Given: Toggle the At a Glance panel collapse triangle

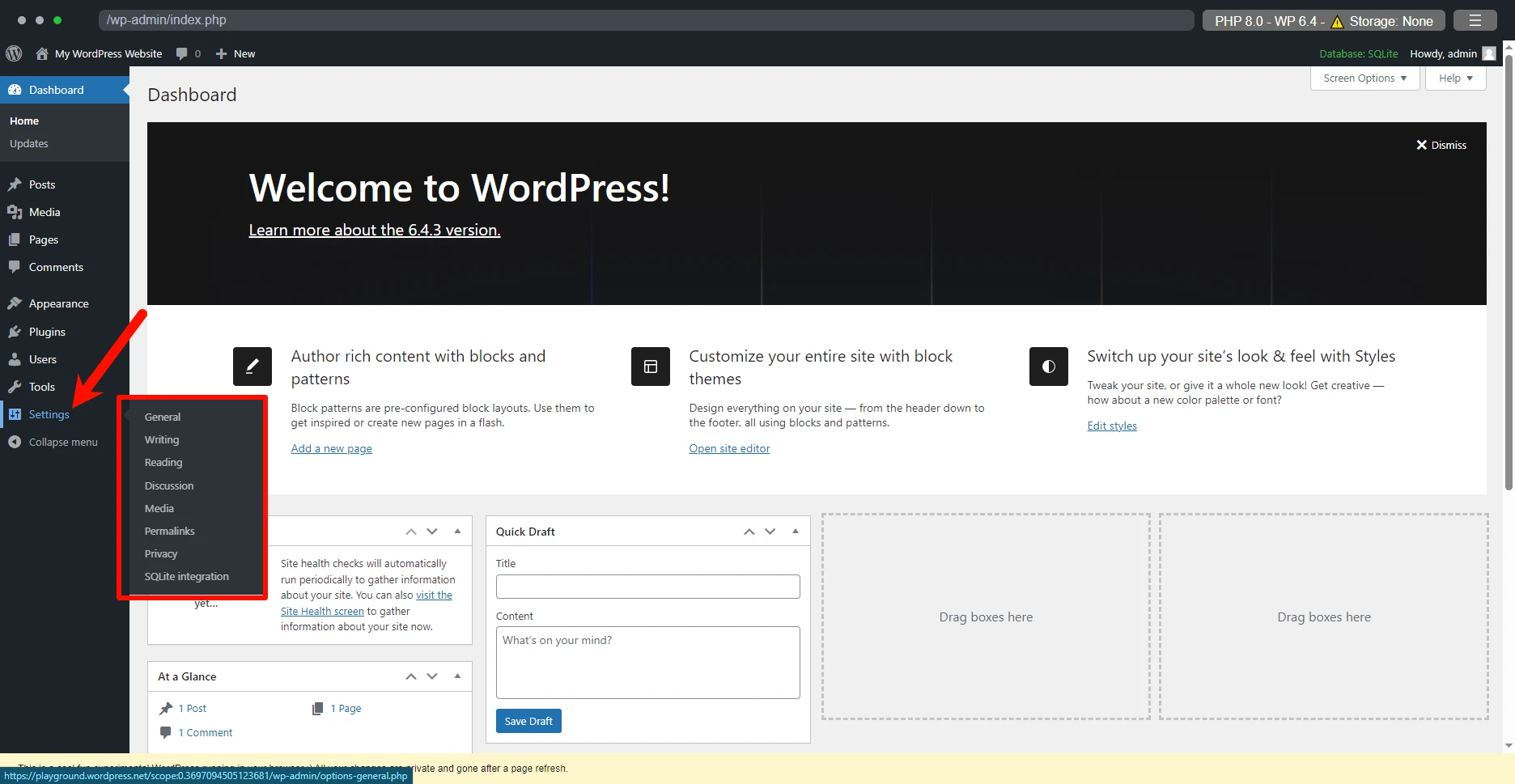Looking at the screenshot, I should coord(457,676).
